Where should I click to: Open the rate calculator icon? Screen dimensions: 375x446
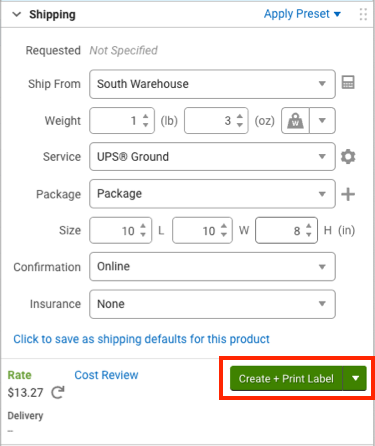pos(348,82)
